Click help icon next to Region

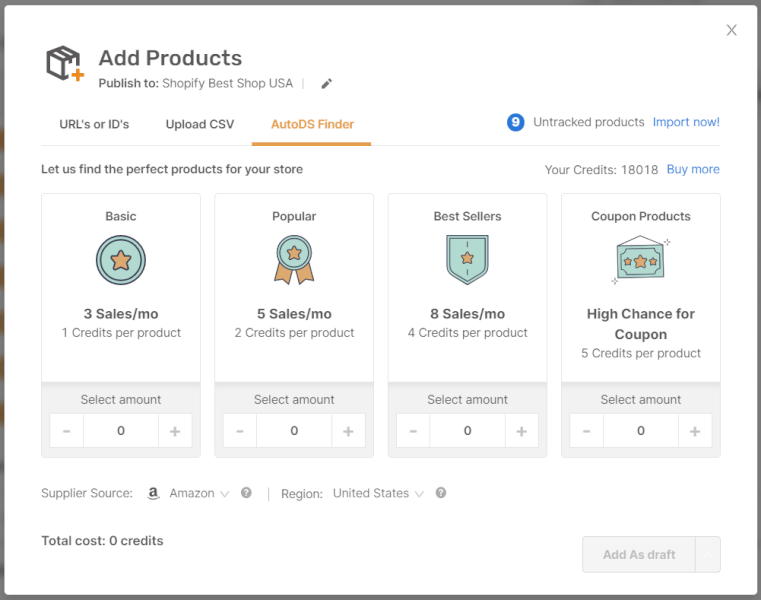pos(441,493)
